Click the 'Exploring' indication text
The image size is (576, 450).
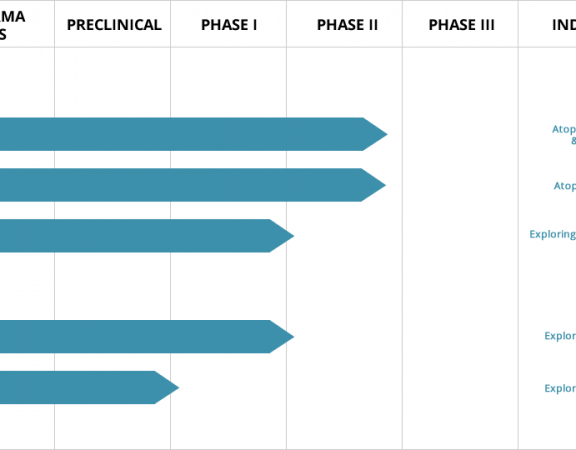552,234
